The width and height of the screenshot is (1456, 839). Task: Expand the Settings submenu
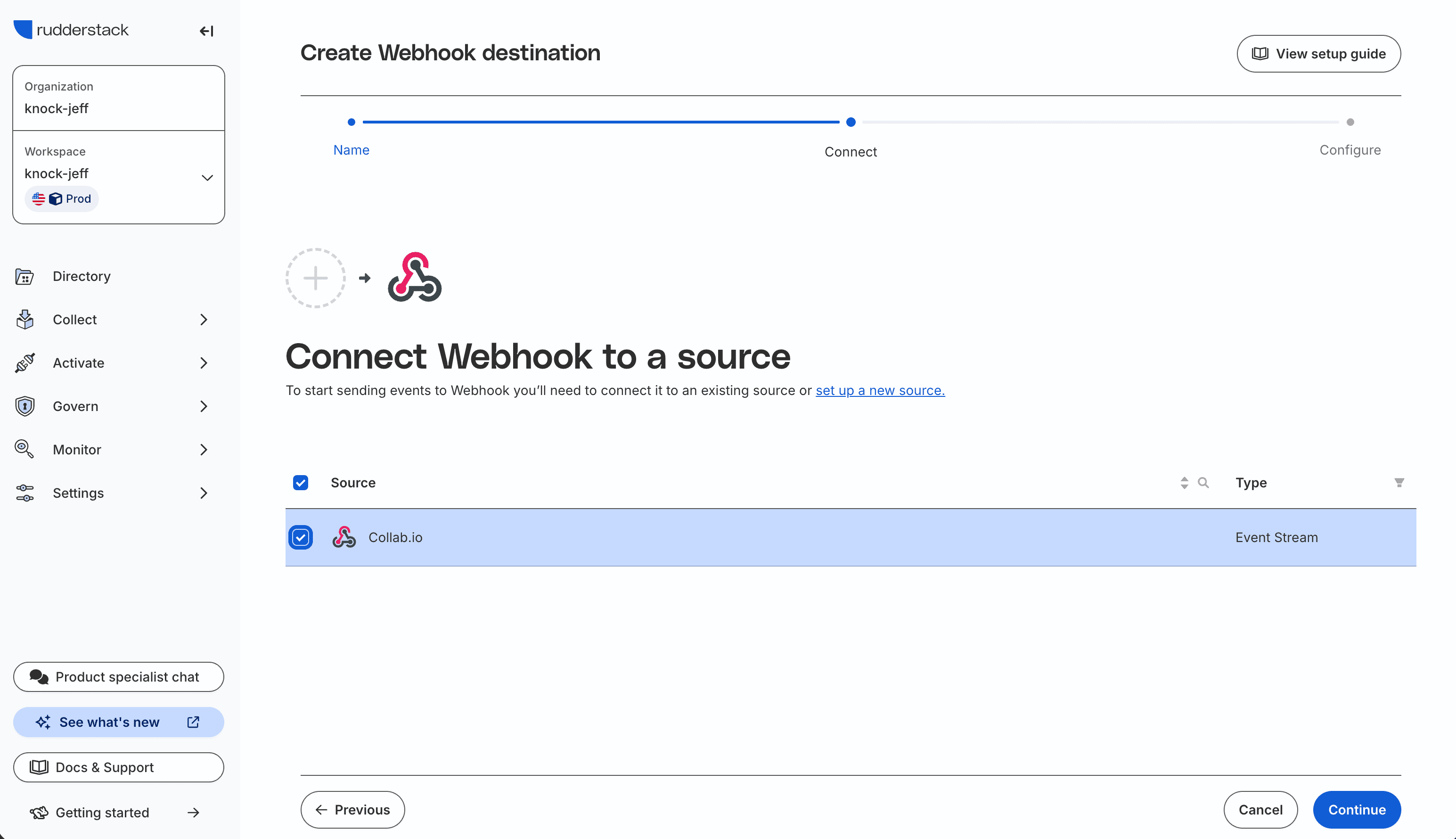pyautogui.click(x=203, y=493)
